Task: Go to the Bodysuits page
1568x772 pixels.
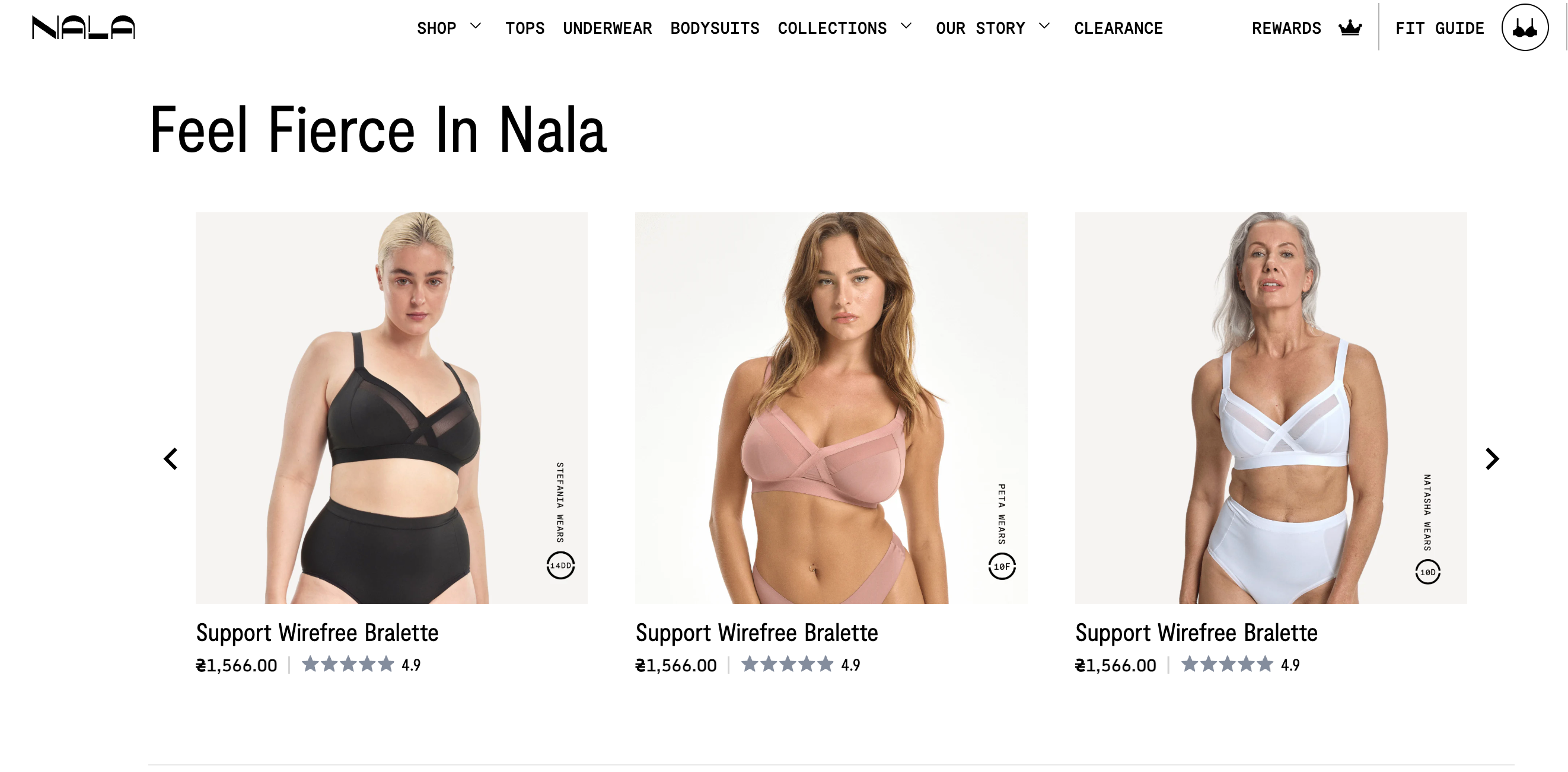Action: 715,28
